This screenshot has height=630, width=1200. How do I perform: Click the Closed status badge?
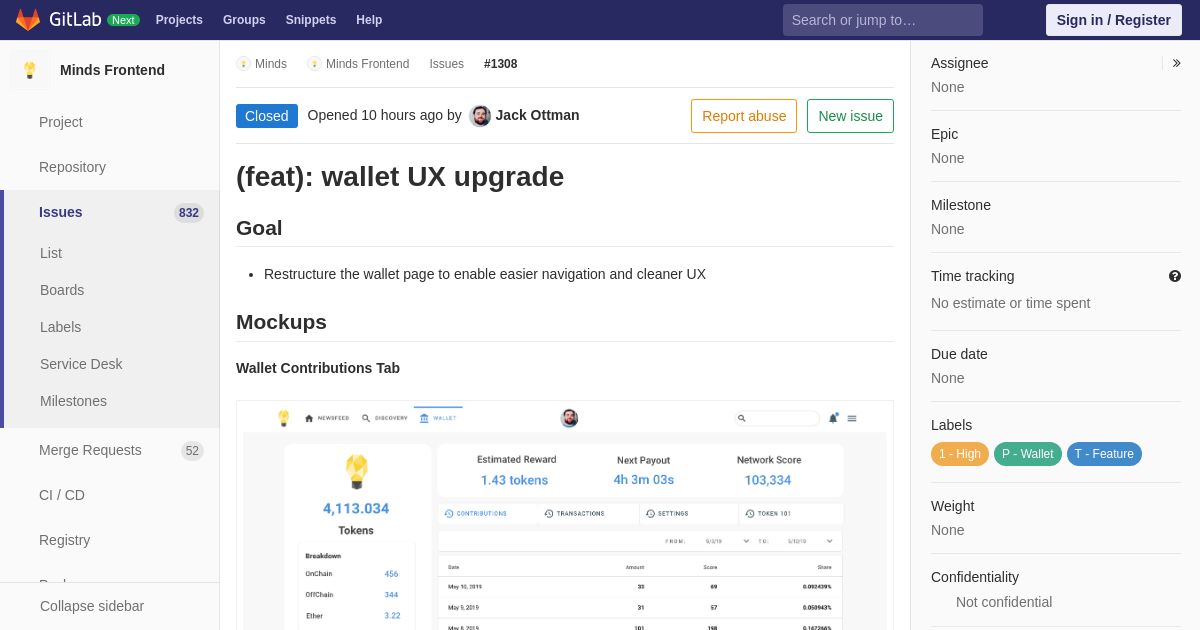click(x=267, y=116)
